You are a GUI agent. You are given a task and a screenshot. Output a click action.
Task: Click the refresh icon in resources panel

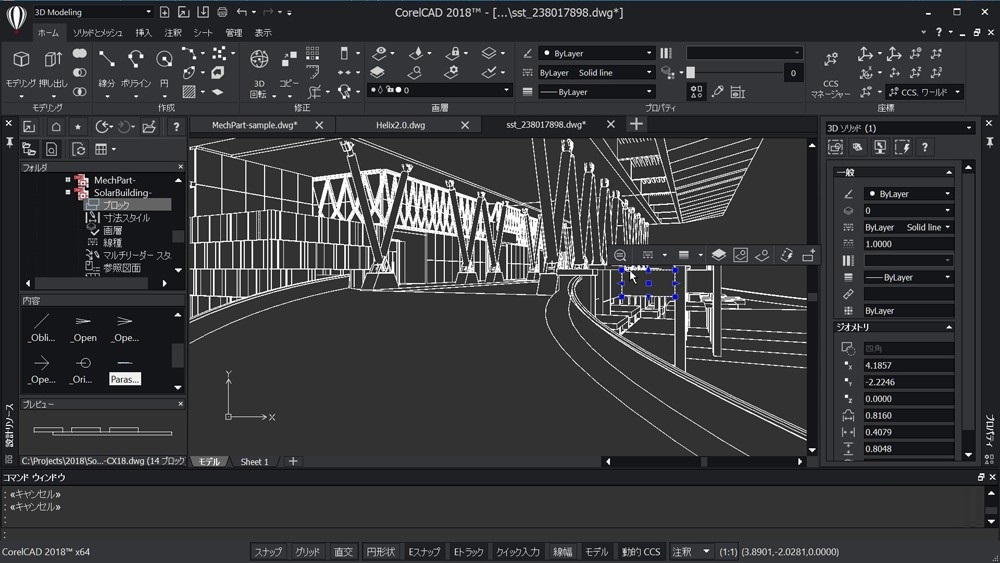tap(78, 149)
